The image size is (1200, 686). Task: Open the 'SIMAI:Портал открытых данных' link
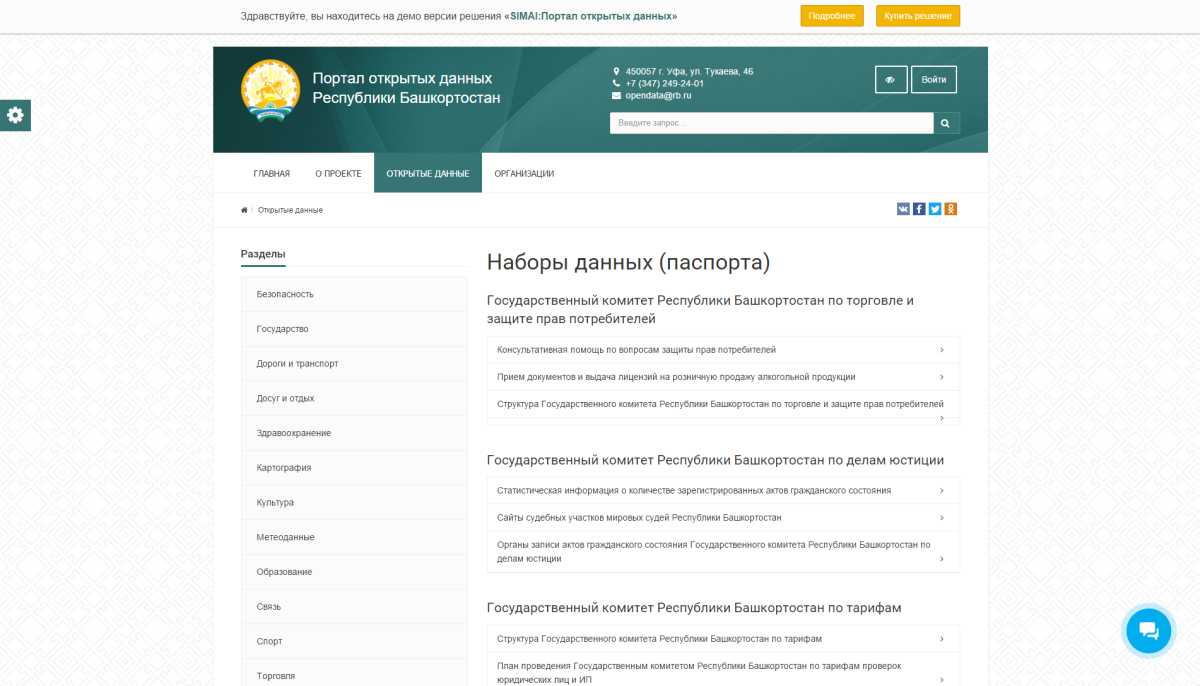point(591,16)
